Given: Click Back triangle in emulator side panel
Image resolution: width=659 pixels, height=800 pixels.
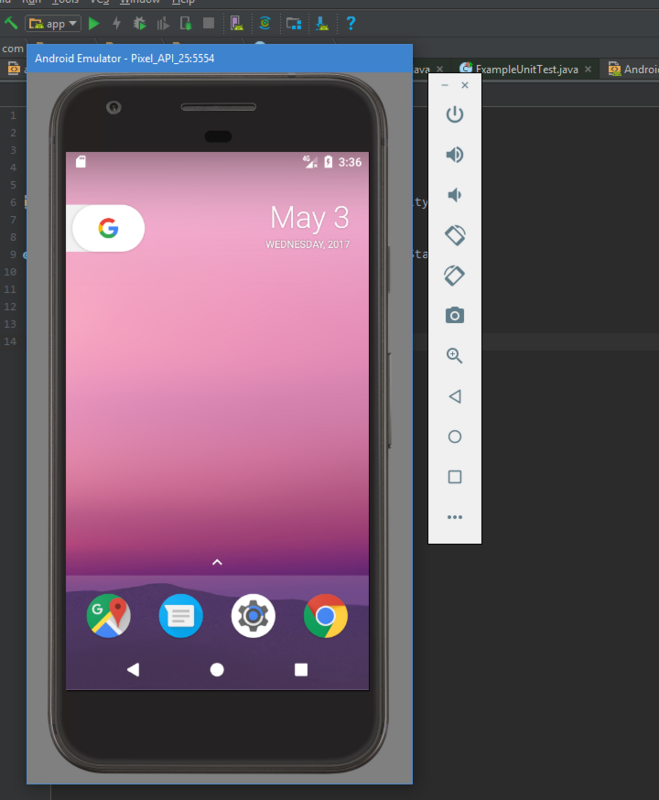Looking at the screenshot, I should pos(455,396).
